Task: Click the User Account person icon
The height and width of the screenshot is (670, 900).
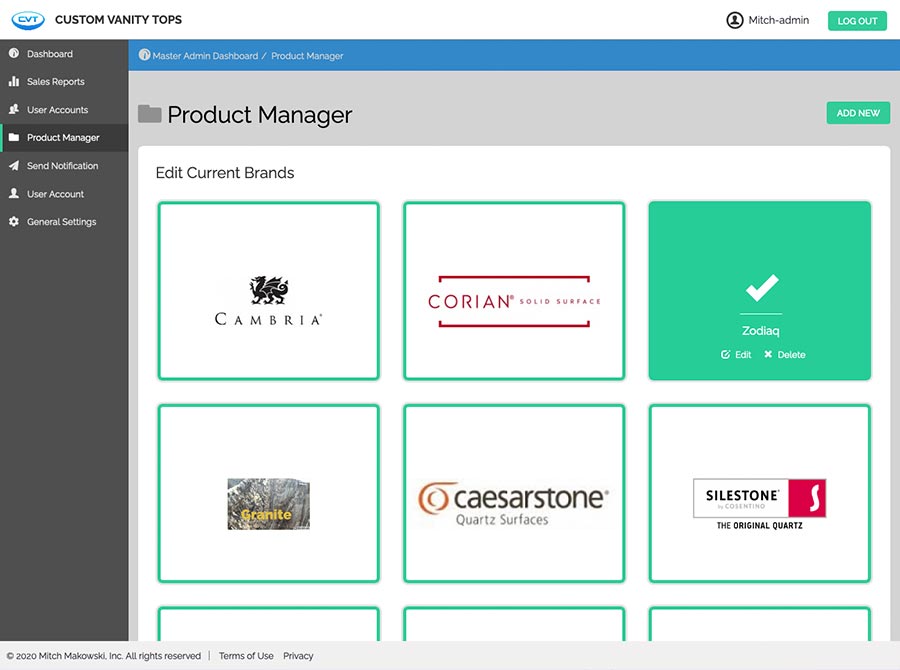Action: [x=14, y=193]
